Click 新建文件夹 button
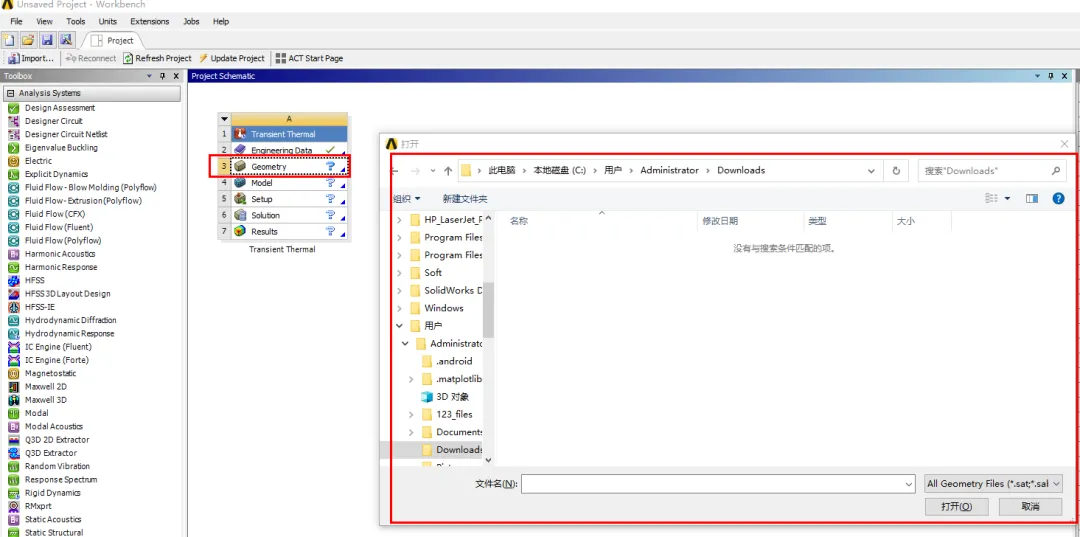 [465, 198]
